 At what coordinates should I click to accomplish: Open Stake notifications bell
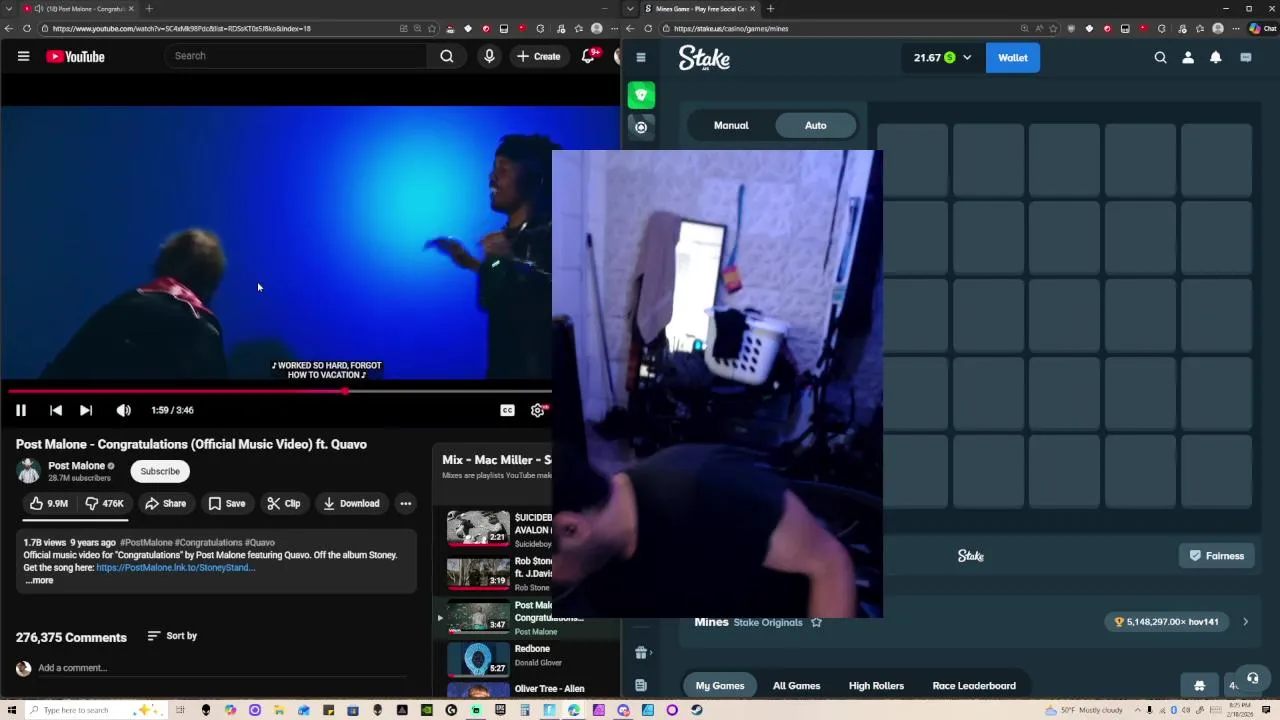1216,57
